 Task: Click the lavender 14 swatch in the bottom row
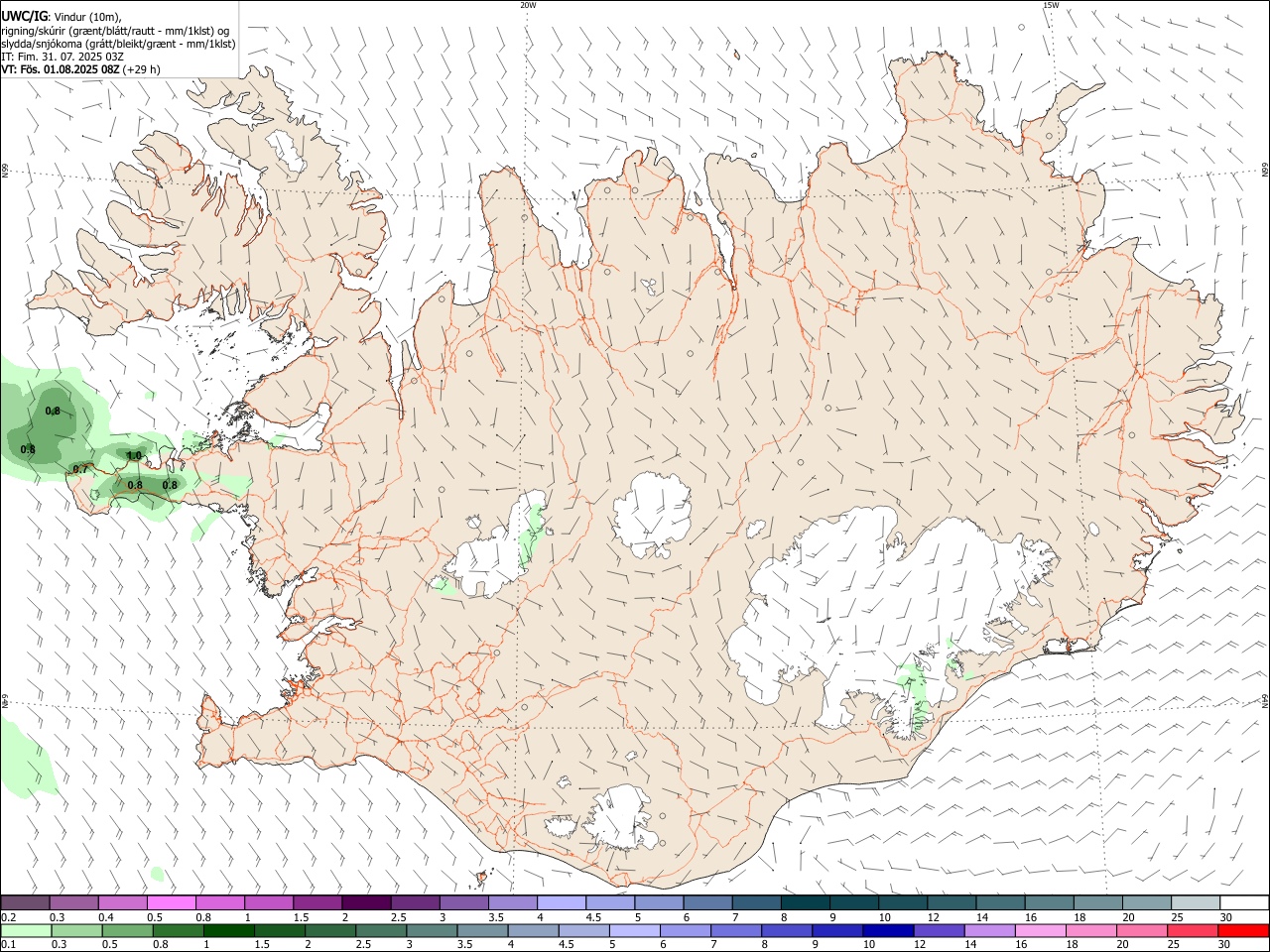(989, 930)
